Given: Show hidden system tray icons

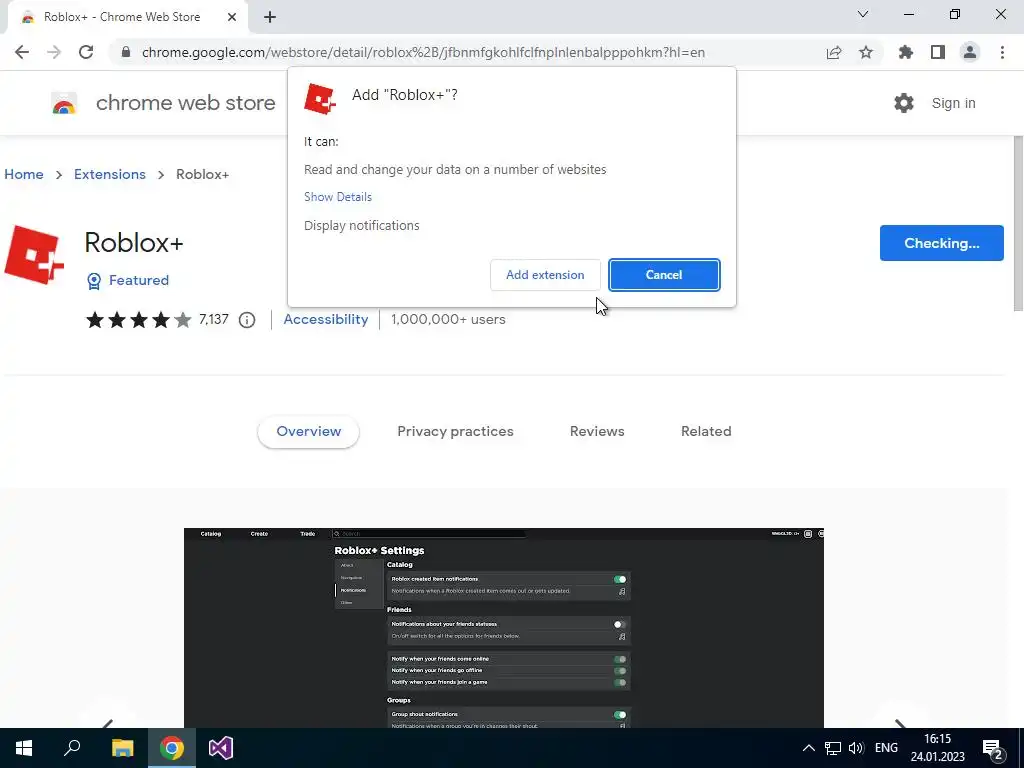Looking at the screenshot, I should click(808, 748).
